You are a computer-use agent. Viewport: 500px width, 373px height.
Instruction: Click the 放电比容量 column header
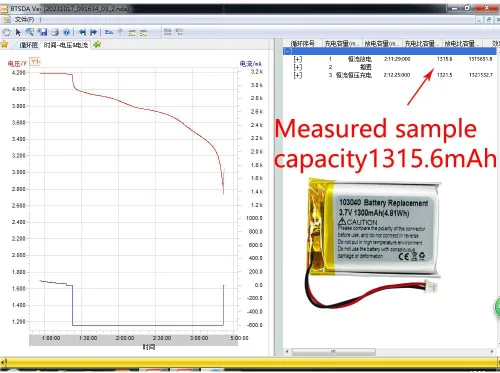point(462,43)
